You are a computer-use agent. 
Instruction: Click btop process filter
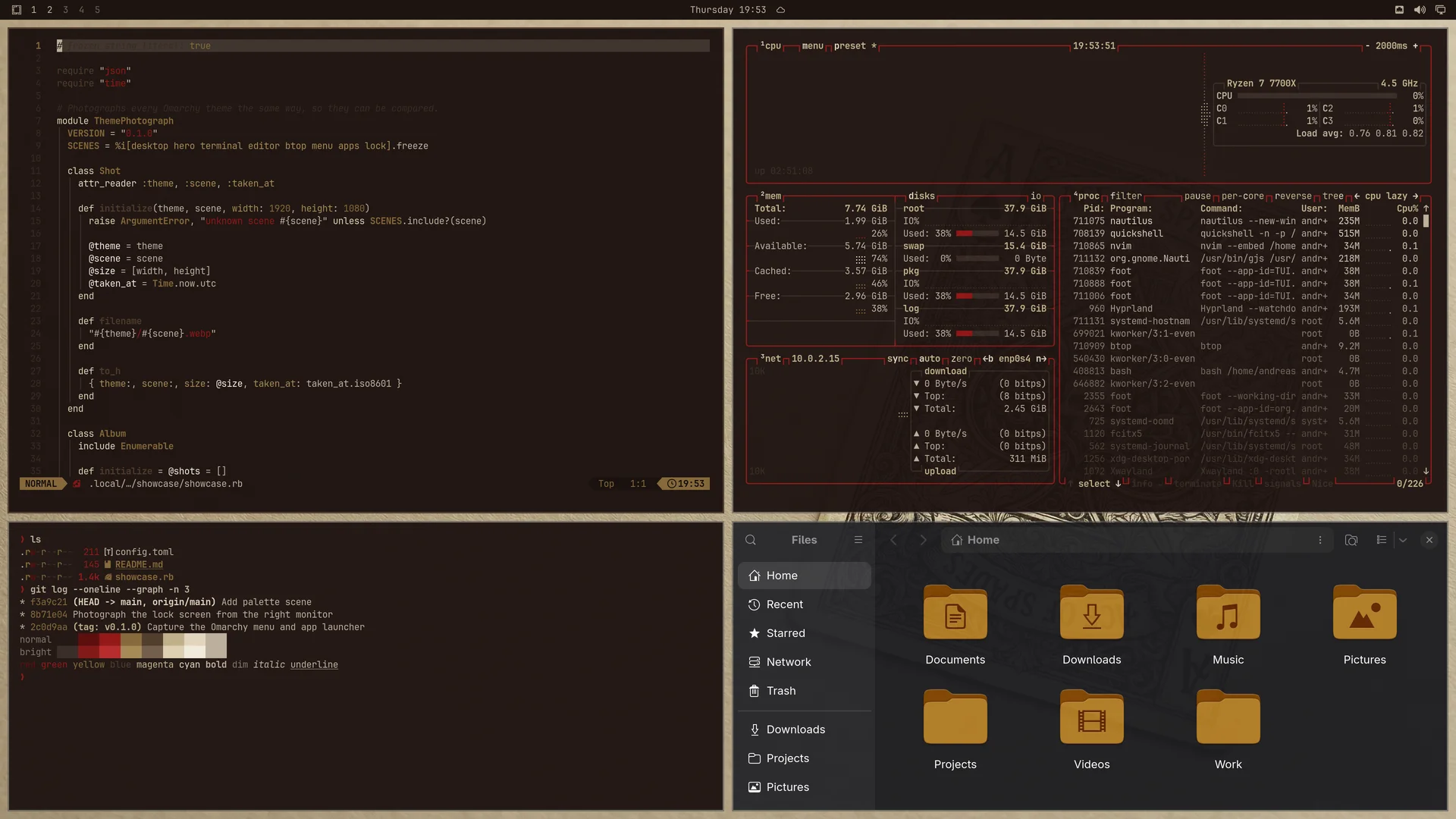[x=1125, y=196]
